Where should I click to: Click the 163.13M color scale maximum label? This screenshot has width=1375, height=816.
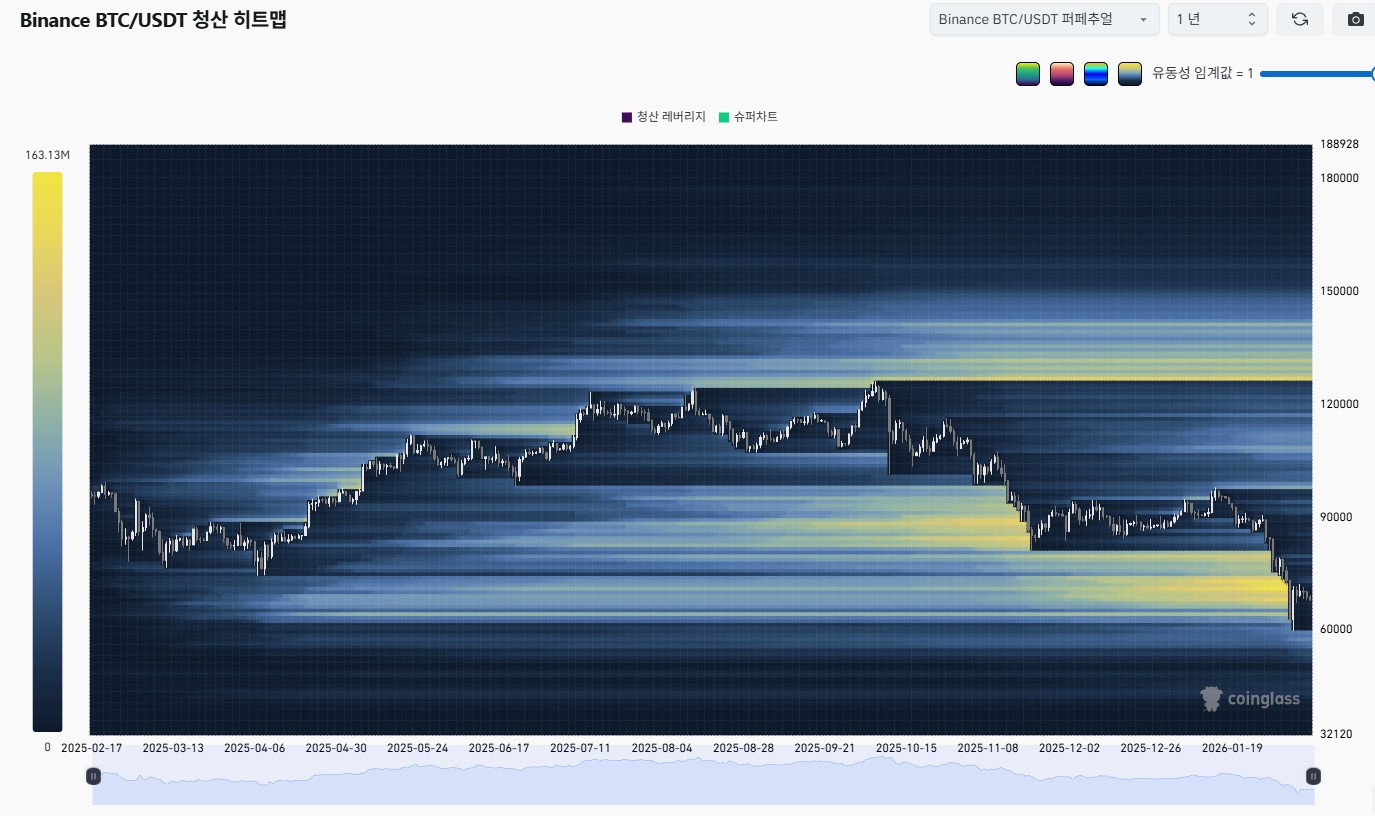pyautogui.click(x=47, y=155)
